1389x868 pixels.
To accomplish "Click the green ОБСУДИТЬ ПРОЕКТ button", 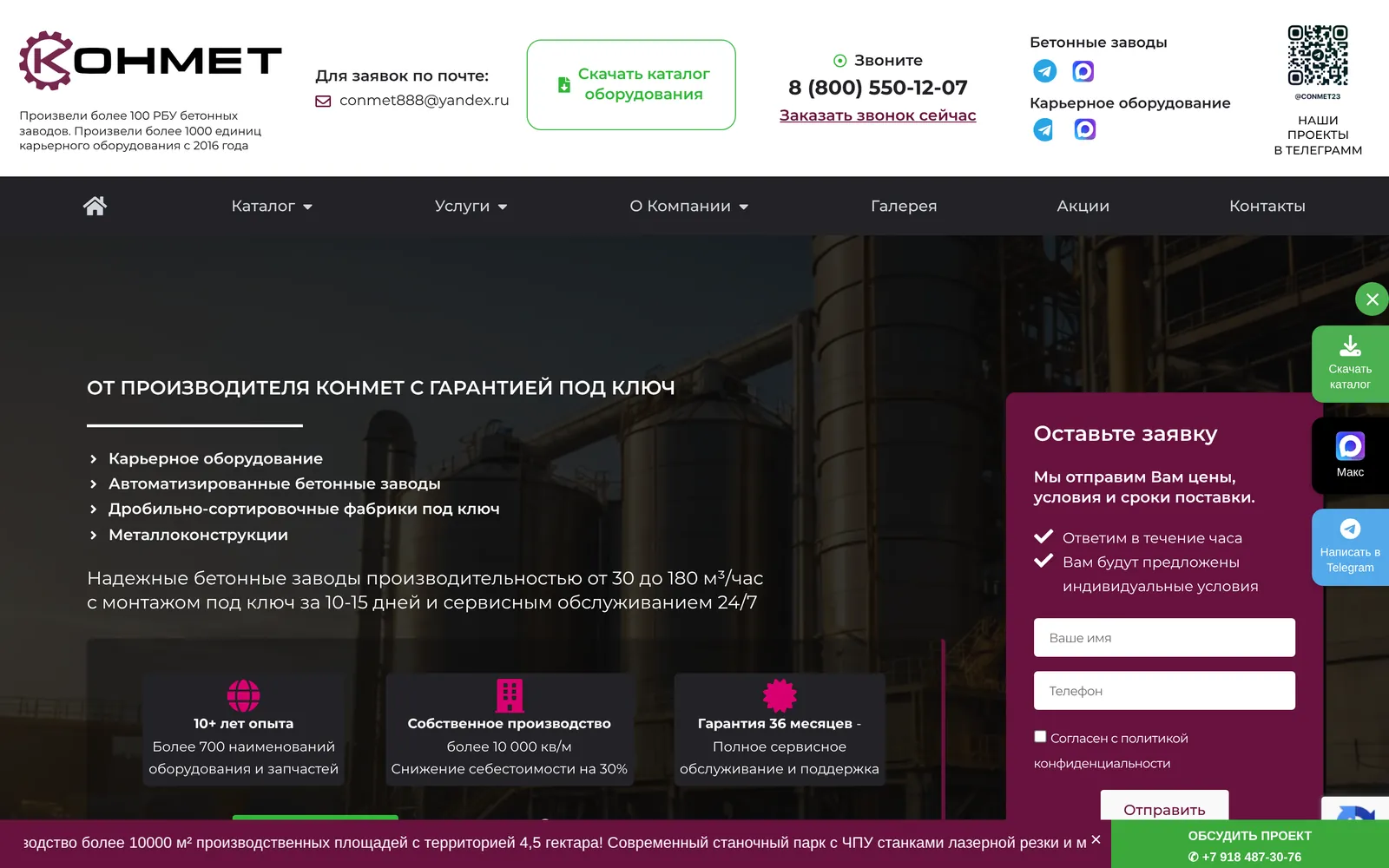I will pos(1249,845).
